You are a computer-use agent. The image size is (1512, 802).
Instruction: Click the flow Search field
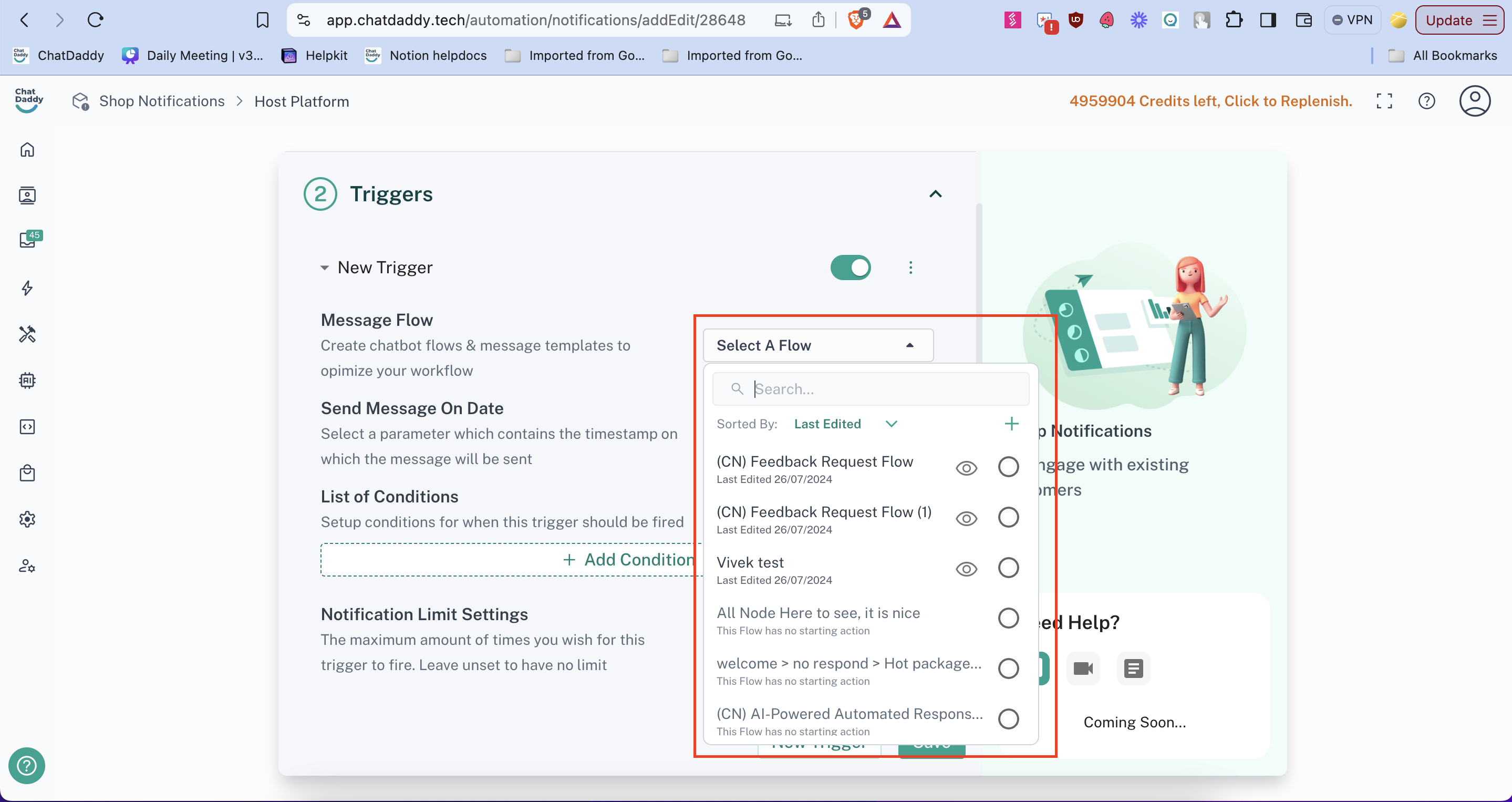(x=871, y=389)
